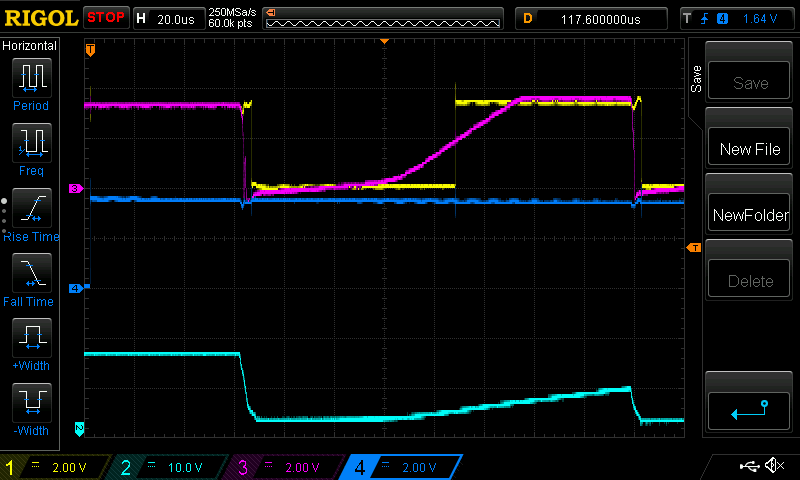Click the back return arrow button
Image resolution: width=800 pixels, height=480 pixels.
click(x=749, y=411)
